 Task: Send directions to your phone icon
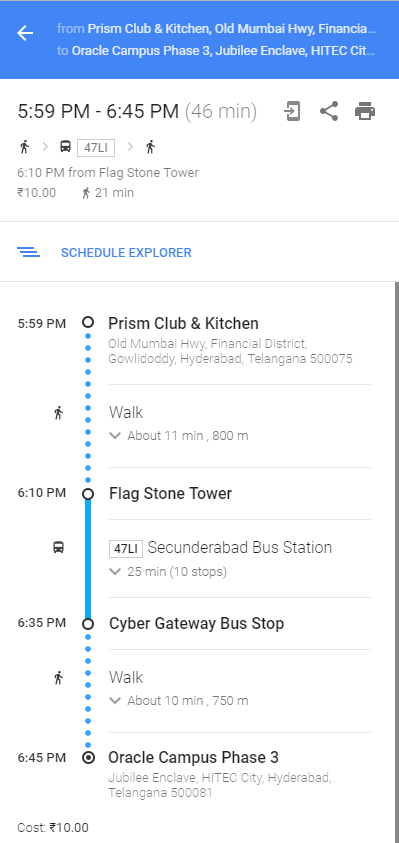tap(292, 111)
